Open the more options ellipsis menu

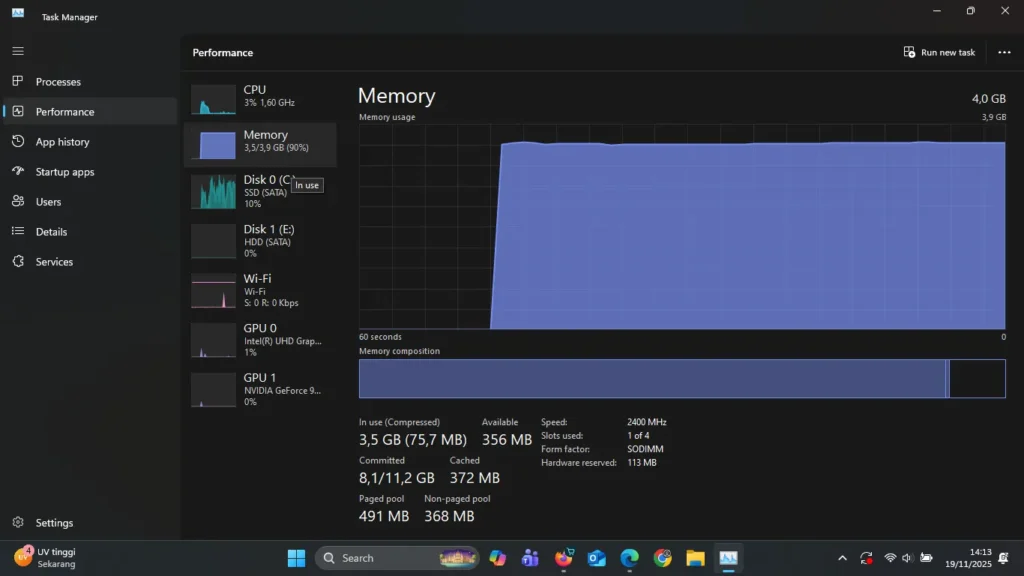tap(1003, 52)
